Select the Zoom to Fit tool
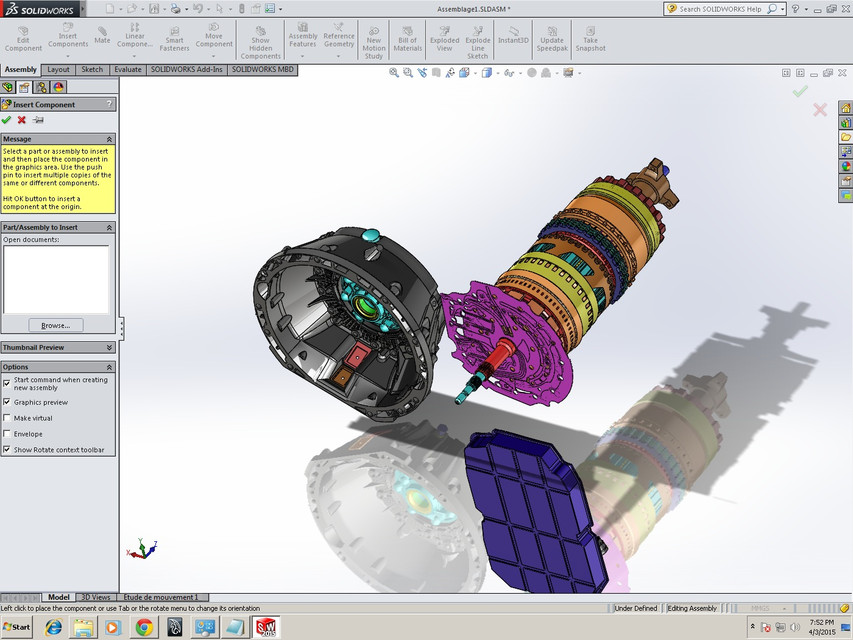 [392, 72]
